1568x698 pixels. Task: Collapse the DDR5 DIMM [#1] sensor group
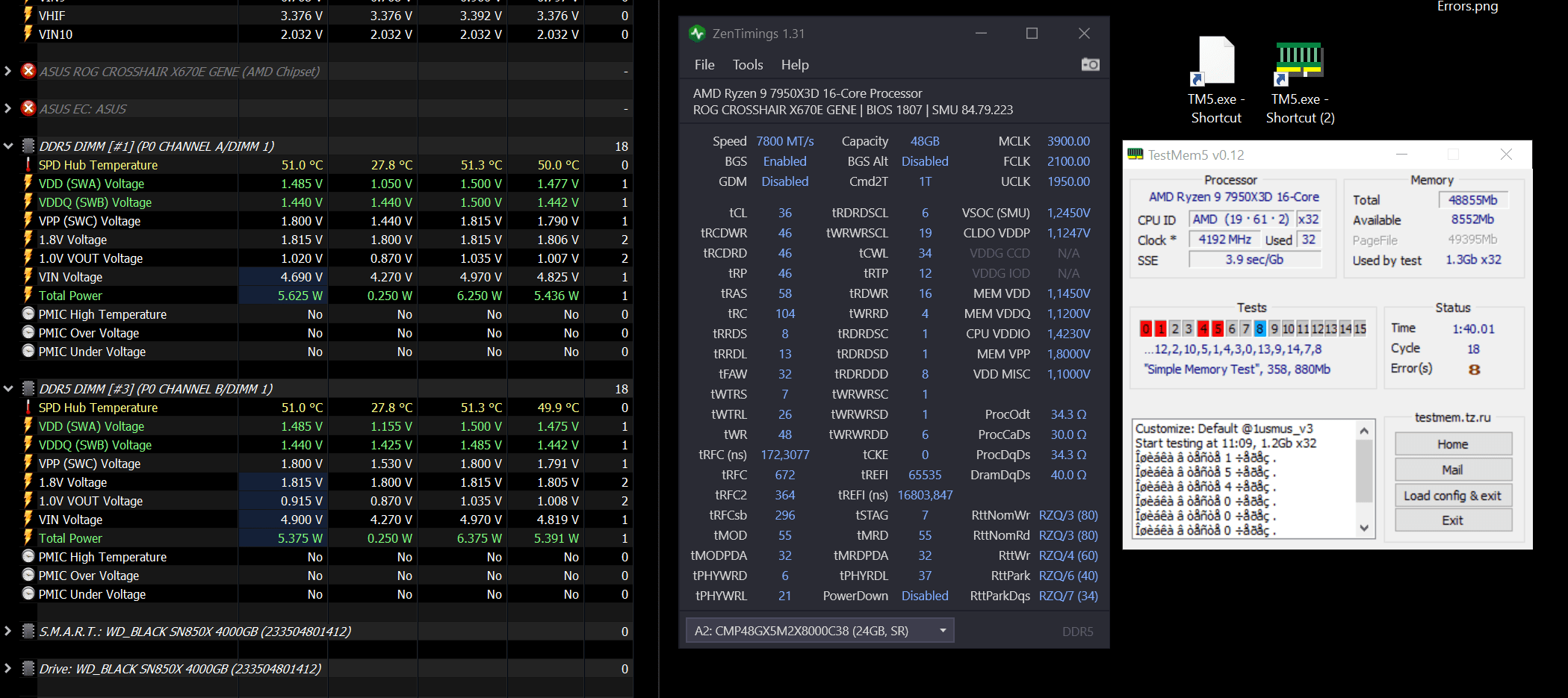[8, 146]
